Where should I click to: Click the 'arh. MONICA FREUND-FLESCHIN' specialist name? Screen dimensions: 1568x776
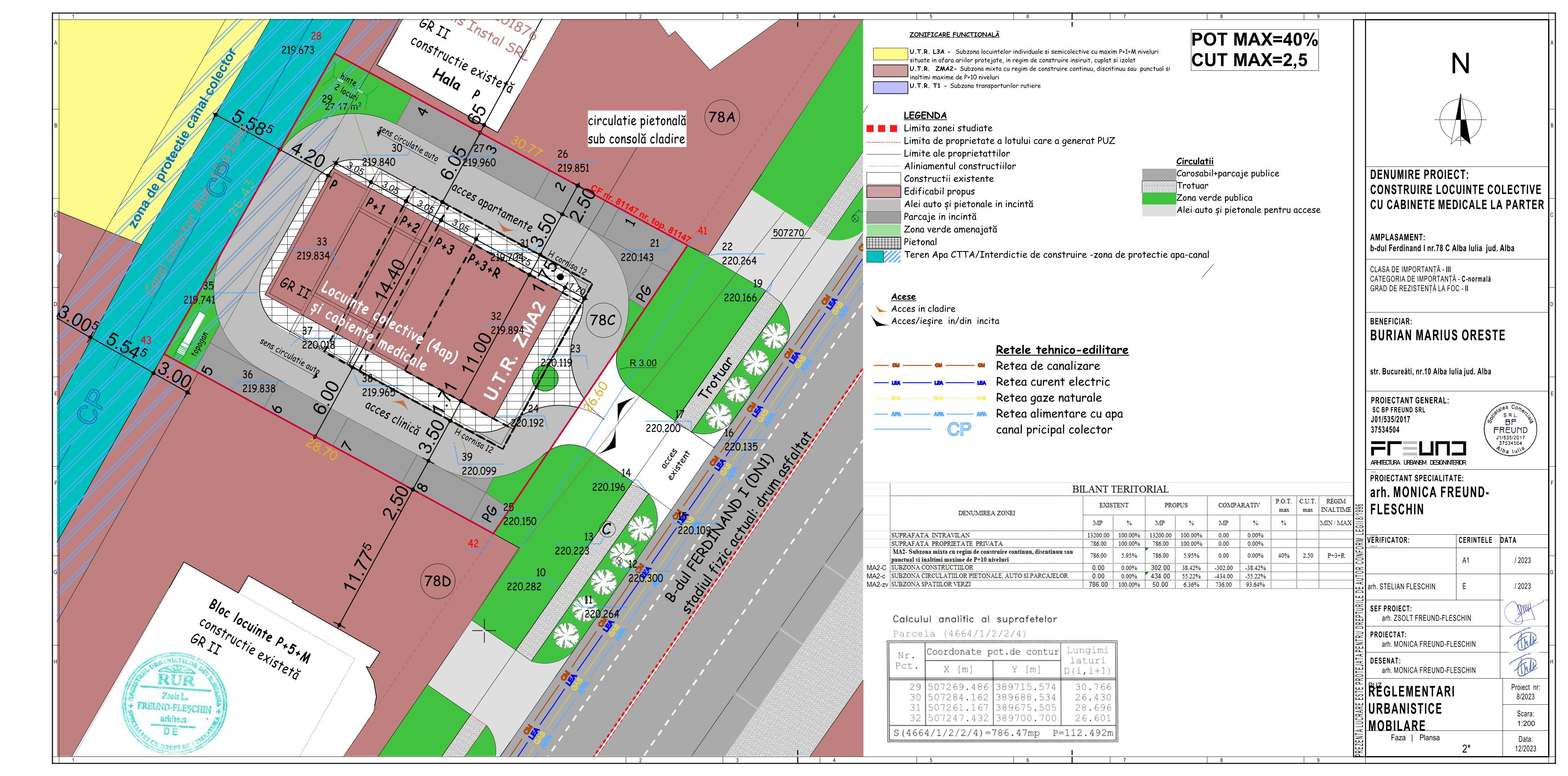[x=1429, y=500]
